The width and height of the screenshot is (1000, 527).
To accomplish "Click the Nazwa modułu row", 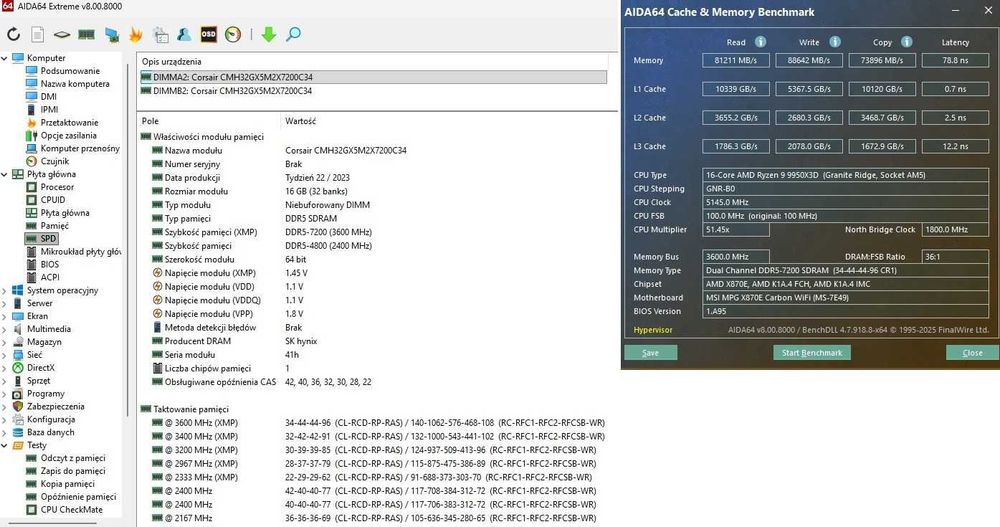I will point(378,151).
